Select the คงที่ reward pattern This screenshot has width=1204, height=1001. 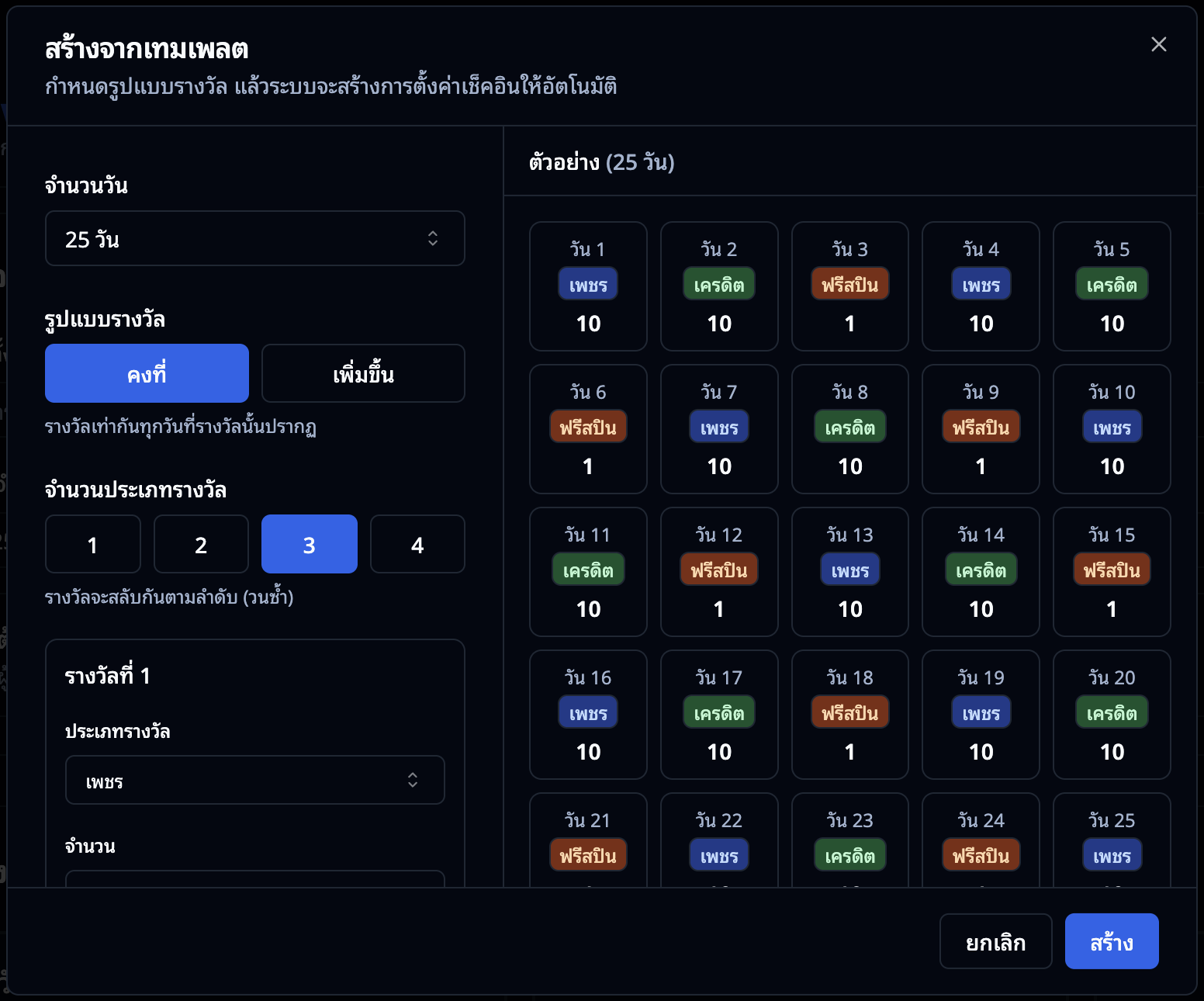tap(147, 373)
